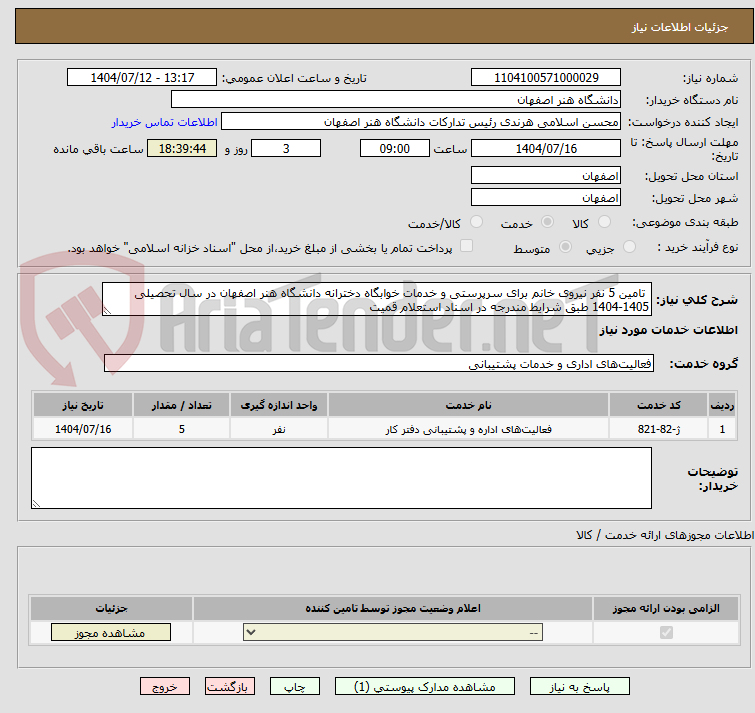Select the جزیی purchase type radio

coord(629,247)
